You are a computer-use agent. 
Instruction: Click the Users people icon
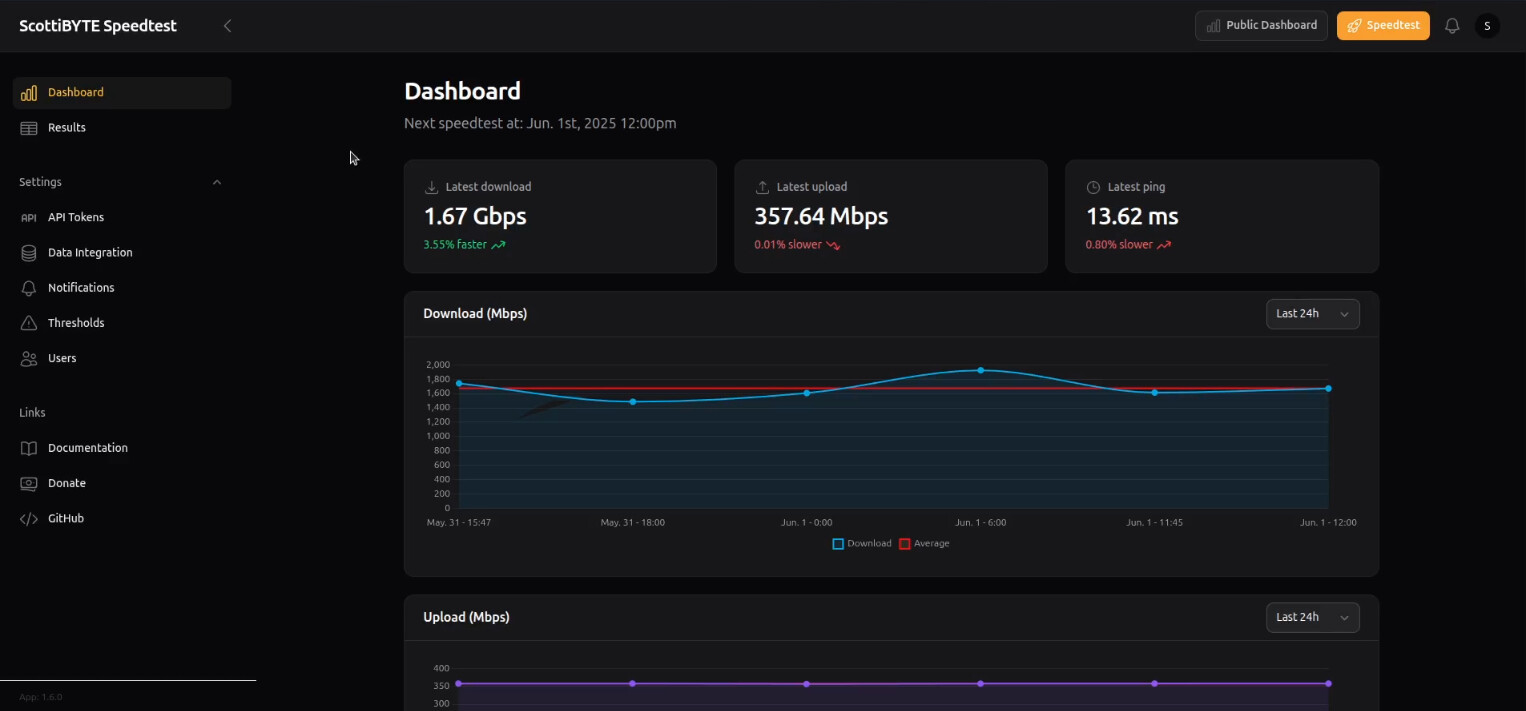(x=29, y=358)
